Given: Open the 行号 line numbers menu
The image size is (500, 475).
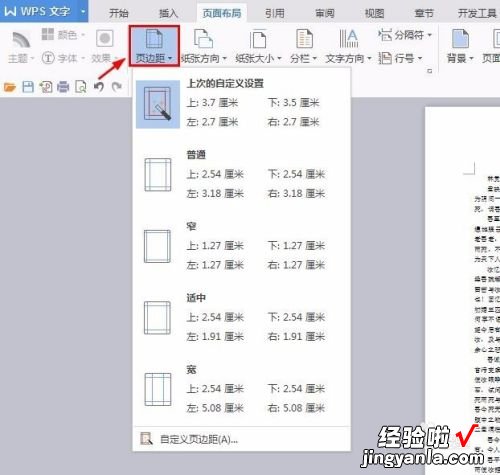Looking at the screenshot, I should tap(400, 58).
